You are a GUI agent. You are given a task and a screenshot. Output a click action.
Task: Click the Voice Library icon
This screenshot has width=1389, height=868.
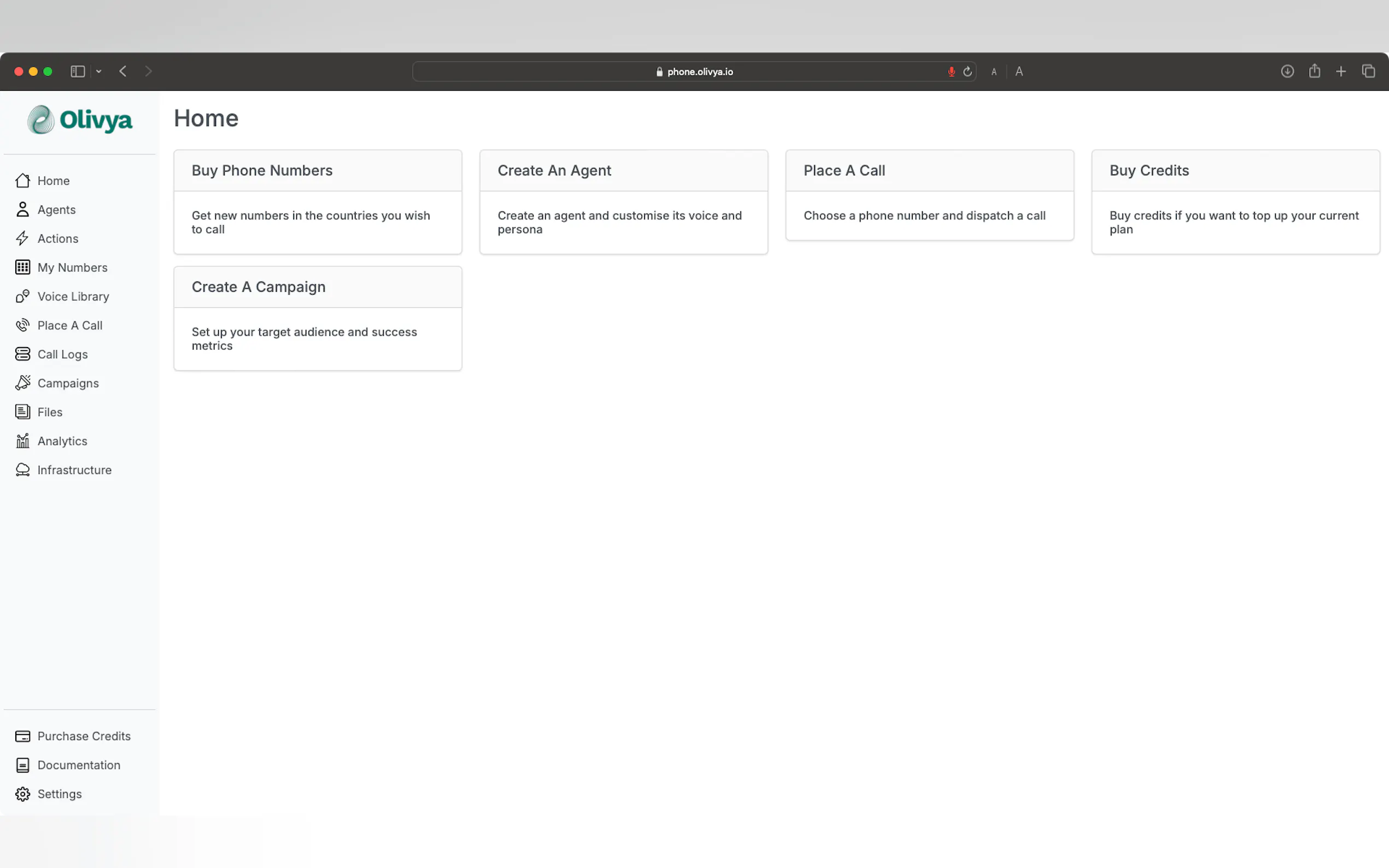pos(22,296)
